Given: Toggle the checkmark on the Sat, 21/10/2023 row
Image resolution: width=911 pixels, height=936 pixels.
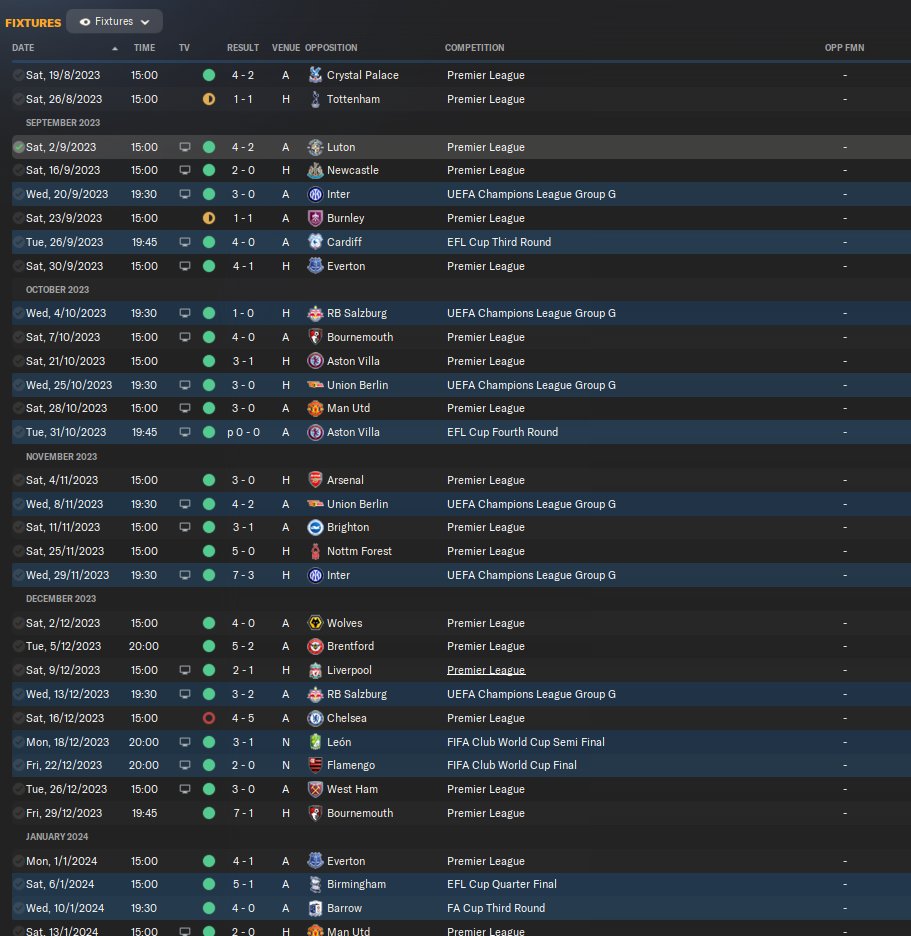Looking at the screenshot, I should click(x=19, y=361).
